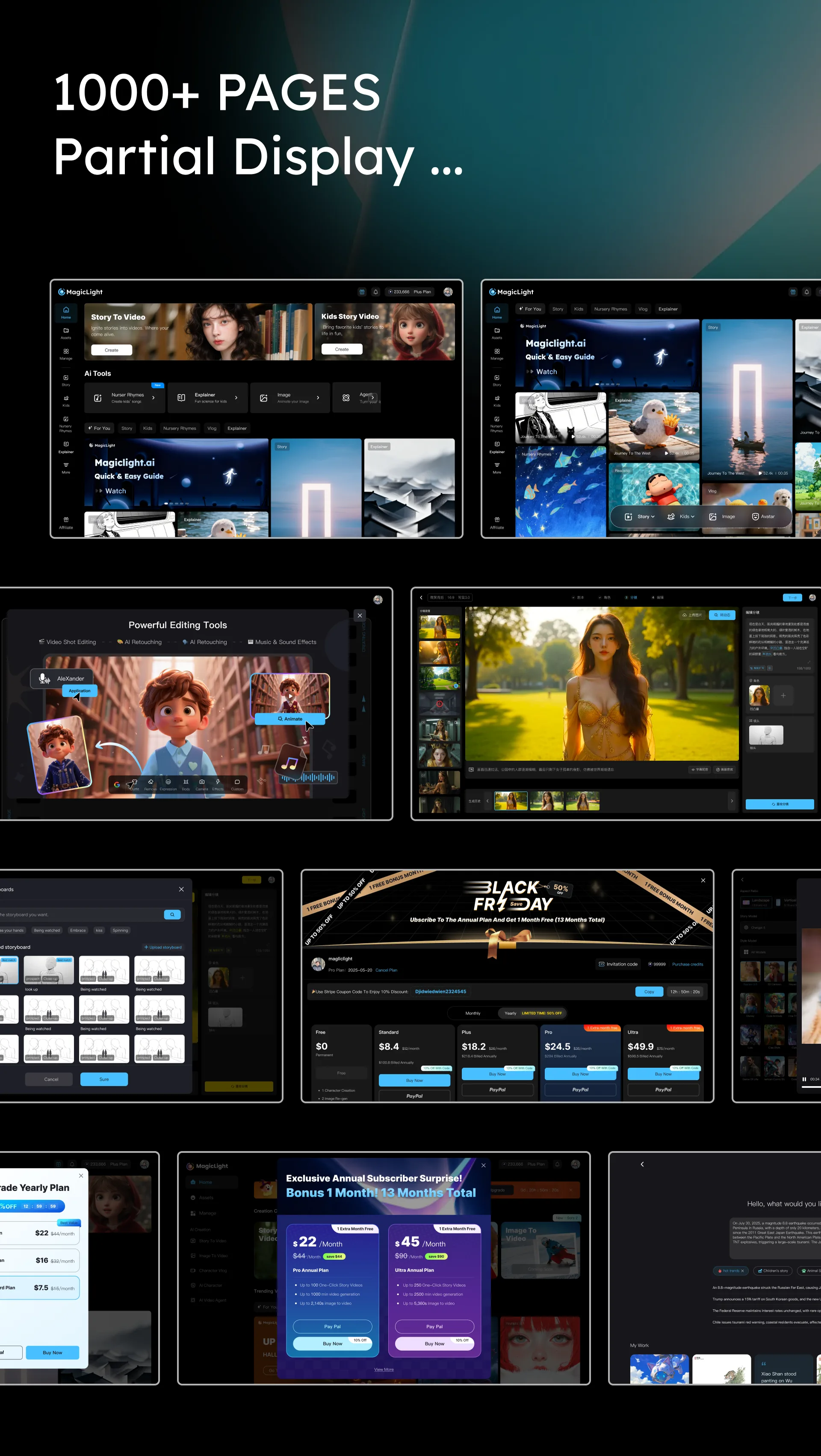
Task: Switch pricing to Monthly billing
Action: tap(473, 1013)
